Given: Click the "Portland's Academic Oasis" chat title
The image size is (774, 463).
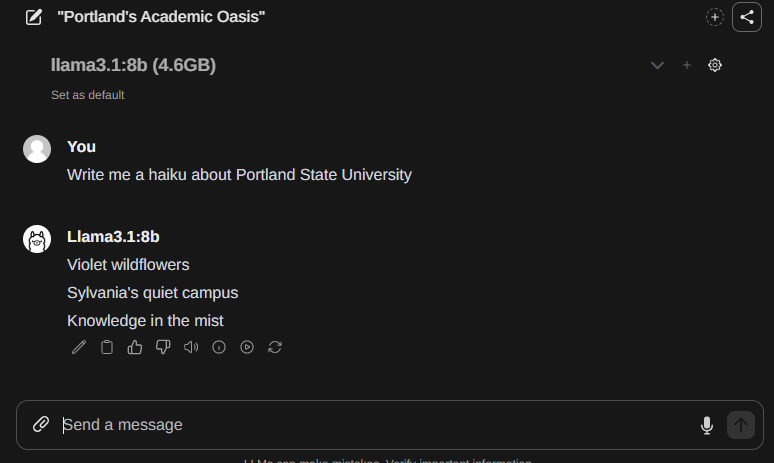Looking at the screenshot, I should (161, 17).
